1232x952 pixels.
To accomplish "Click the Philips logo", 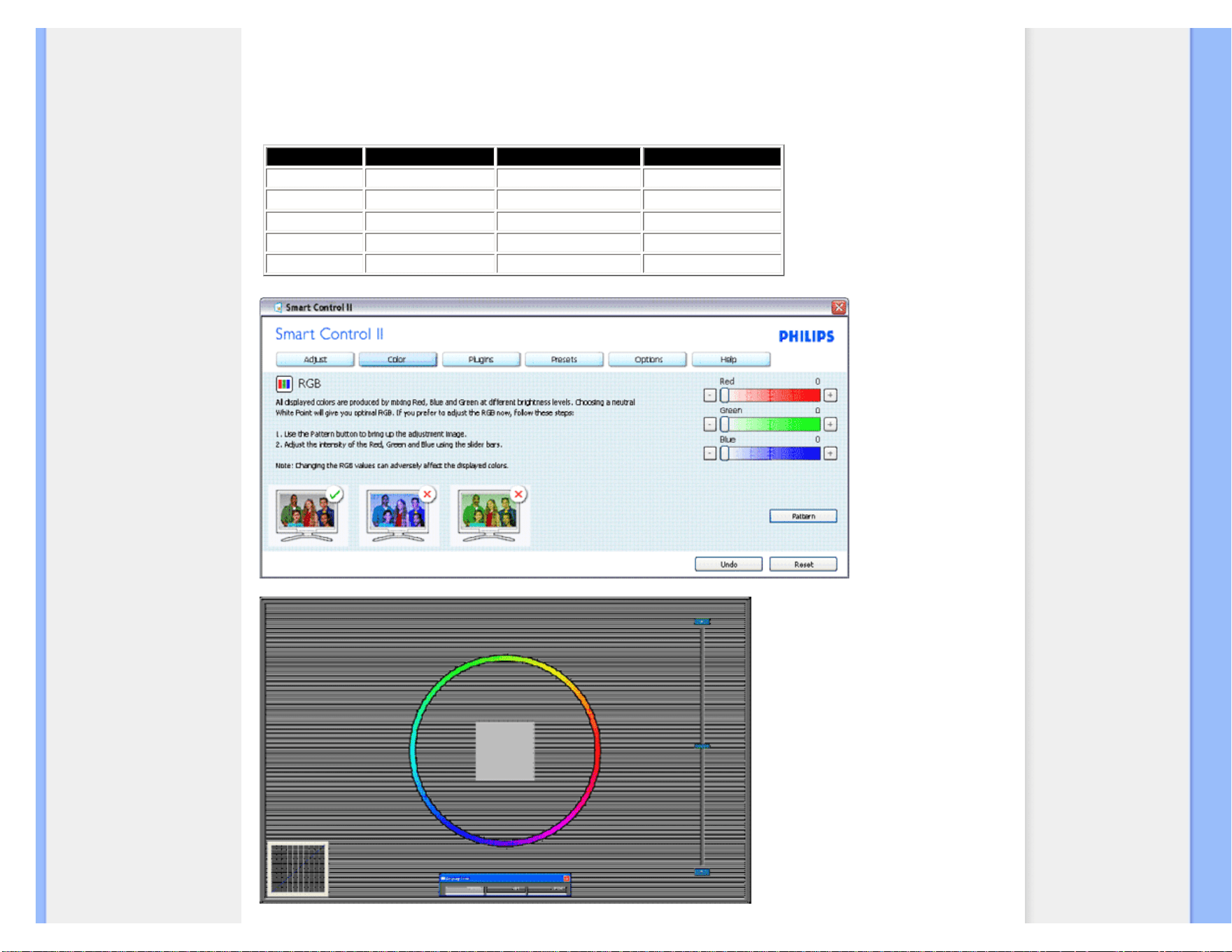I will 807,336.
